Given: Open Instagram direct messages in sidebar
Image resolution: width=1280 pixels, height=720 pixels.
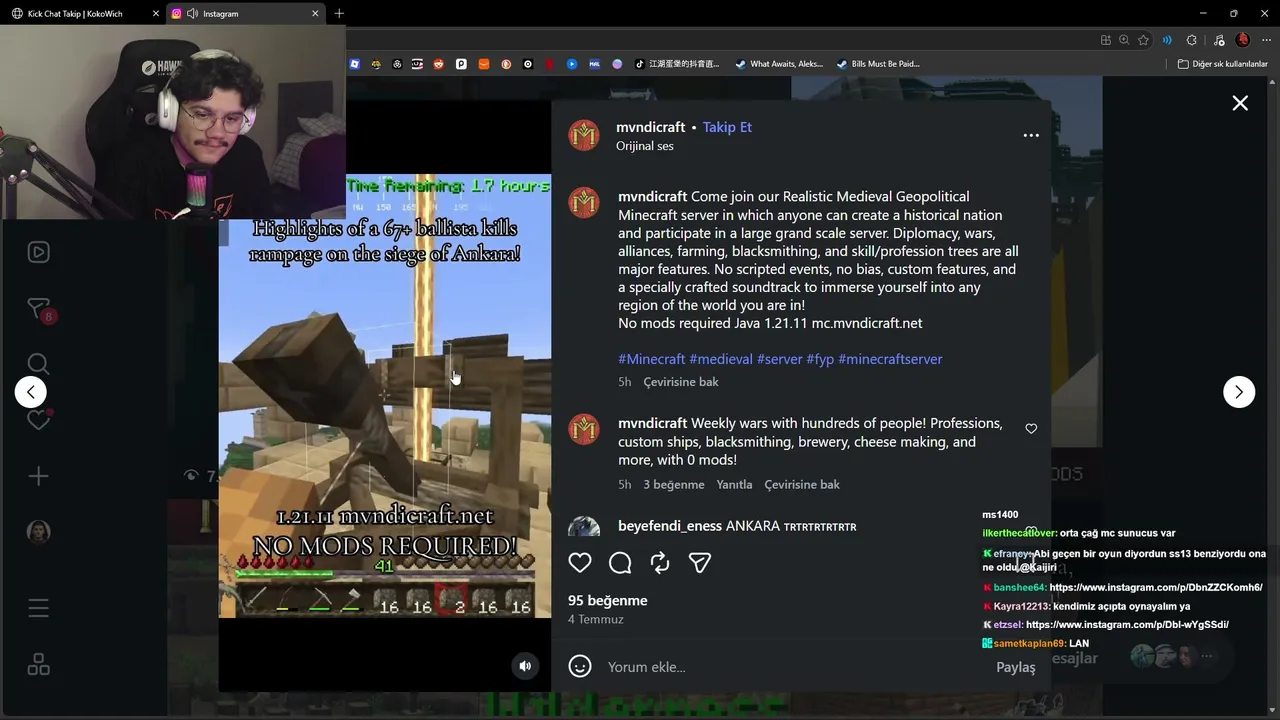Looking at the screenshot, I should tap(38, 310).
